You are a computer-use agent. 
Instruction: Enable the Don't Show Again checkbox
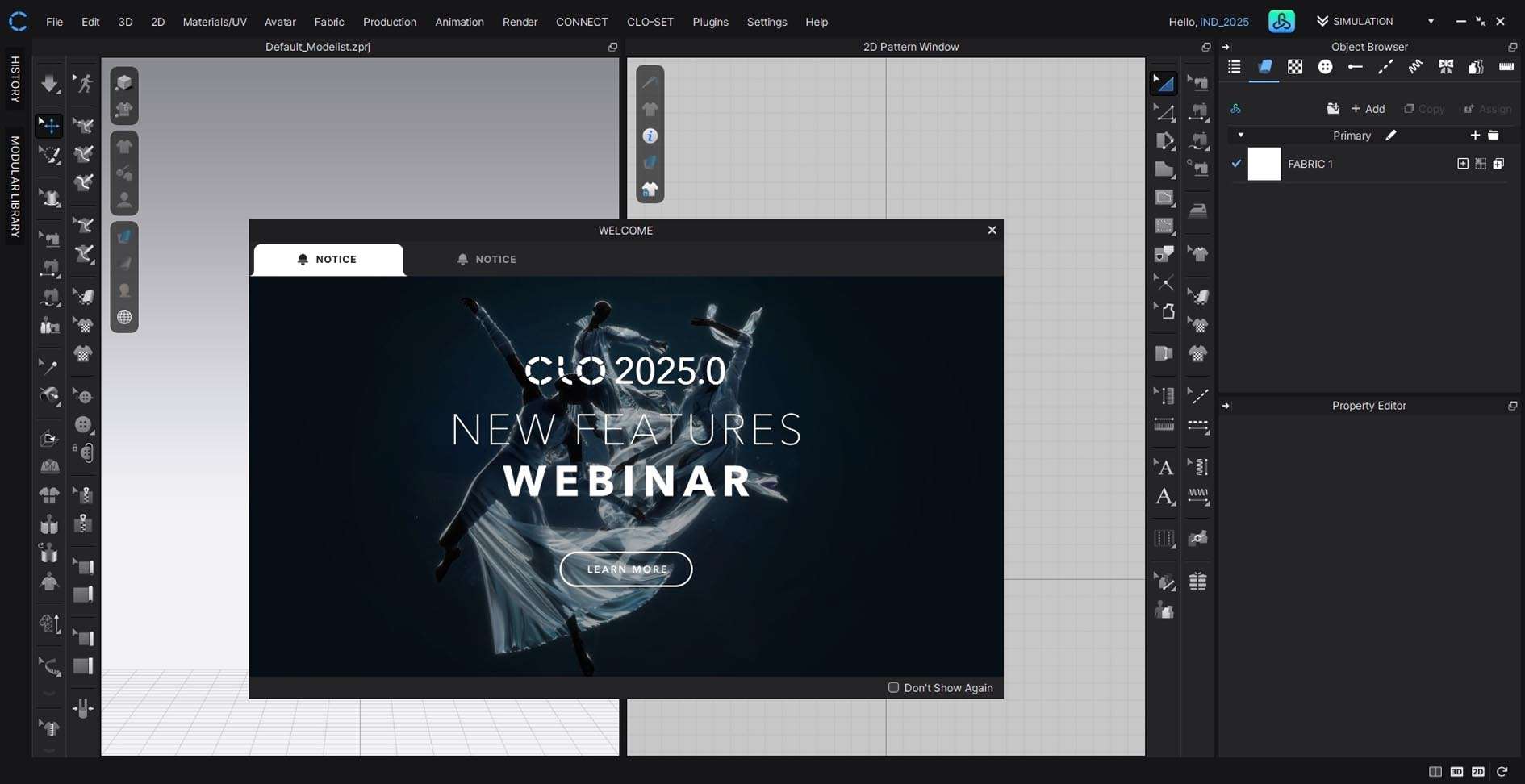893,688
